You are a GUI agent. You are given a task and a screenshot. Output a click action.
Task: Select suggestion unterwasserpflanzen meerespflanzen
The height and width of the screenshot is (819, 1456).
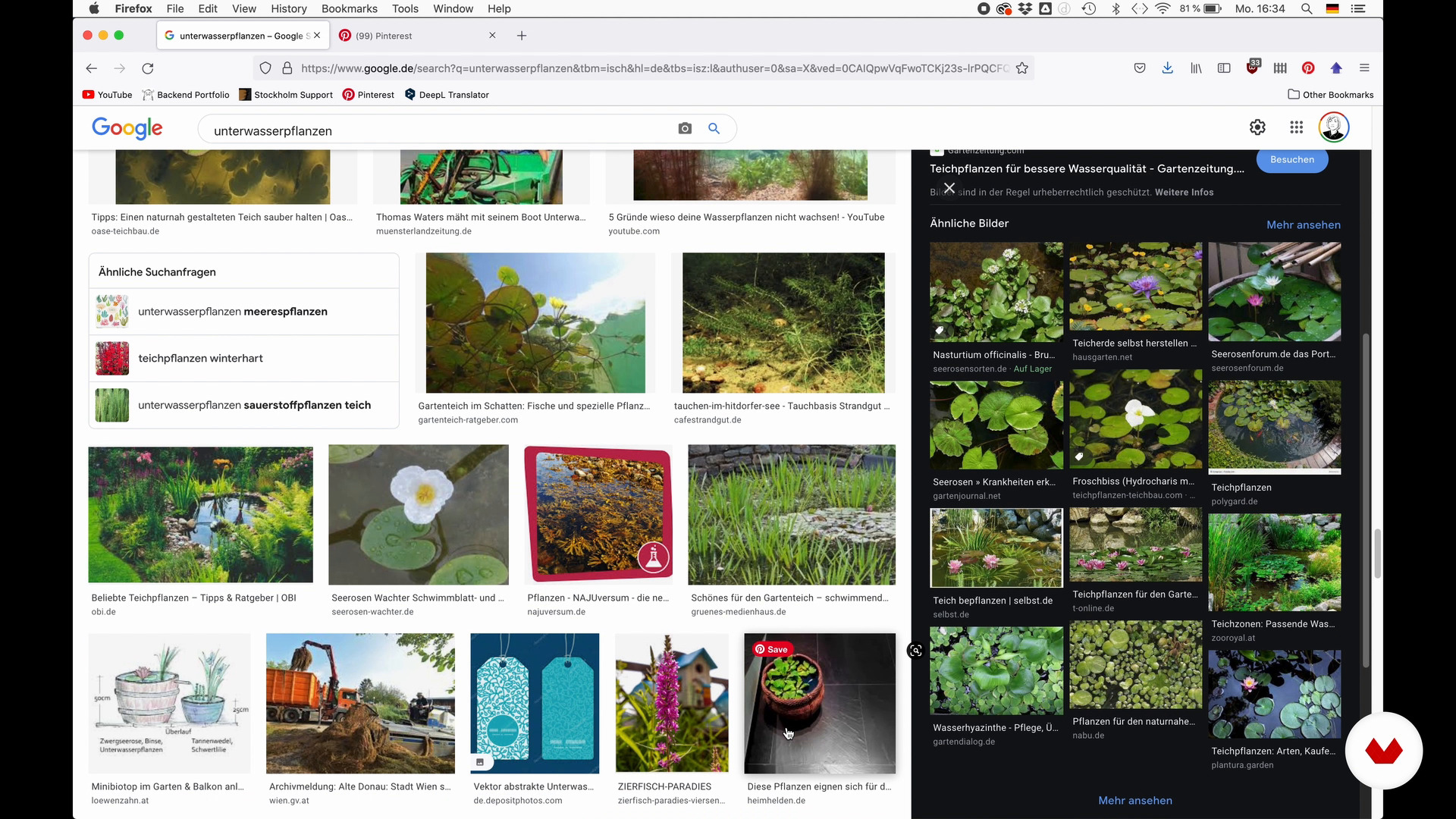[x=244, y=311]
